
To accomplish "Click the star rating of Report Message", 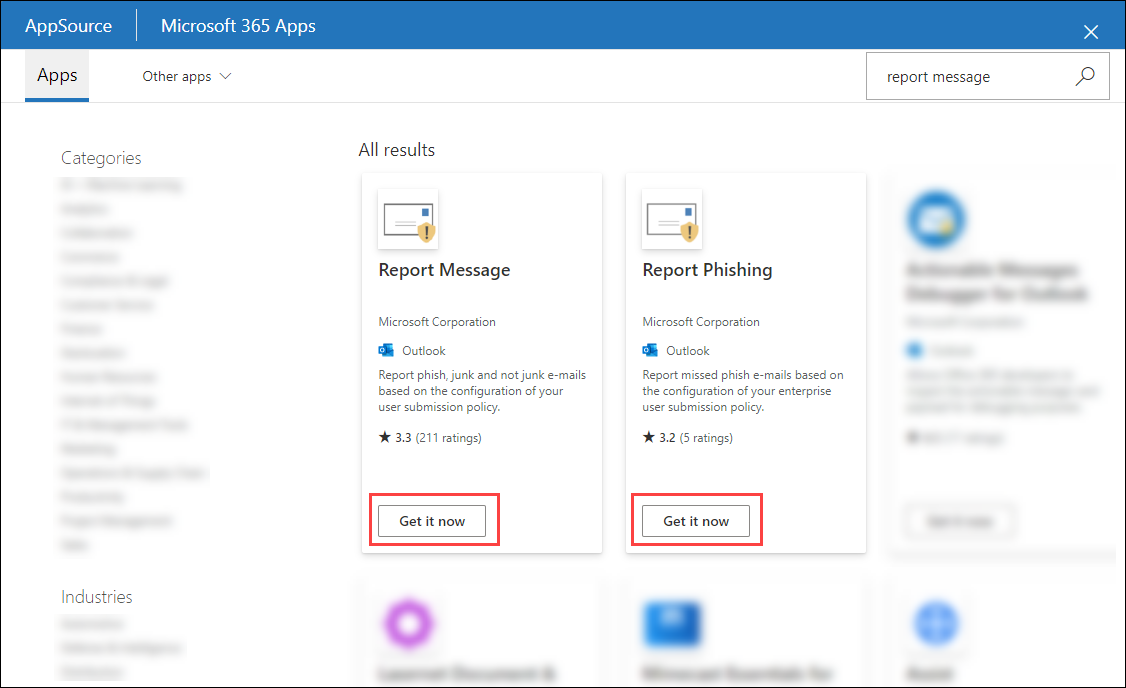I will [430, 437].
